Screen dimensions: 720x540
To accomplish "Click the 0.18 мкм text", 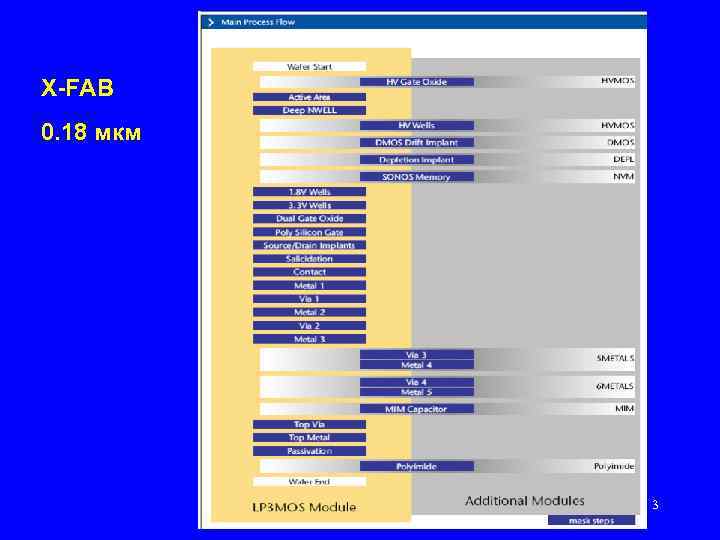I will [x=91, y=132].
